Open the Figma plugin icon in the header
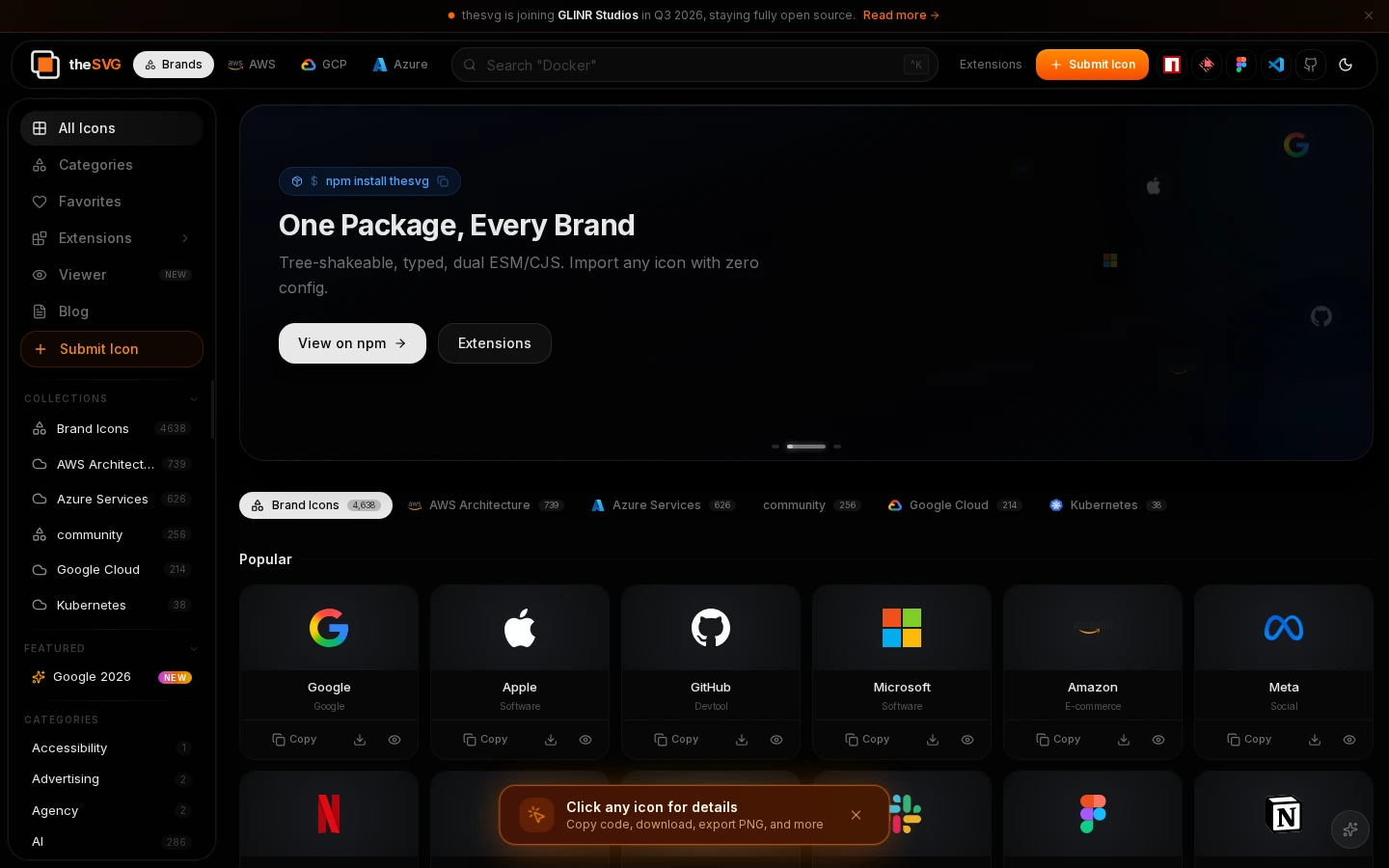This screenshot has width=1389, height=868. click(1241, 65)
